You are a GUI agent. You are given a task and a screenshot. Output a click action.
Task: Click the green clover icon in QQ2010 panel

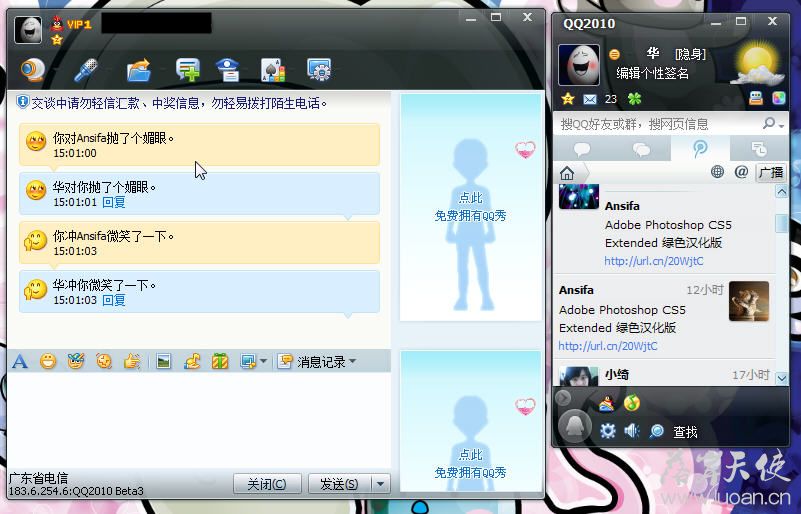tap(634, 99)
